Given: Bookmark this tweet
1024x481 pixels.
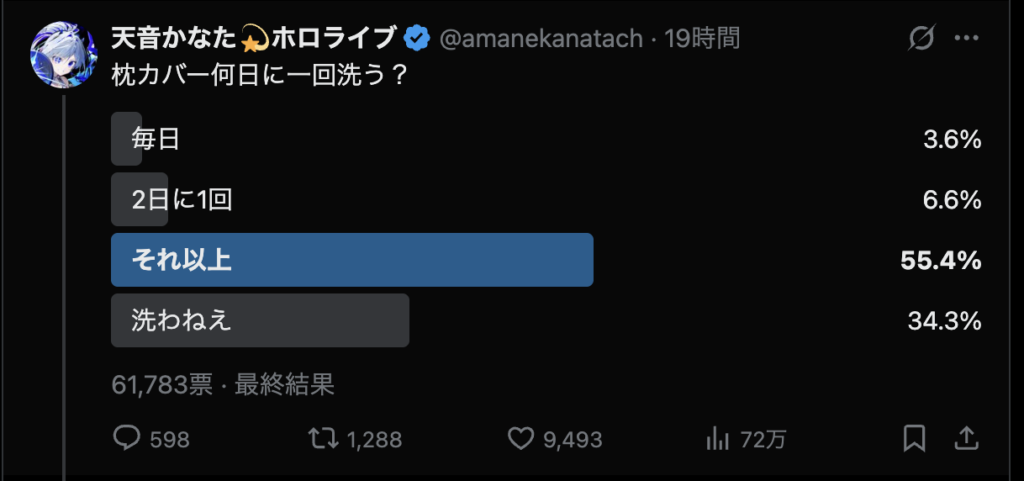Looking at the screenshot, I should click(913, 438).
